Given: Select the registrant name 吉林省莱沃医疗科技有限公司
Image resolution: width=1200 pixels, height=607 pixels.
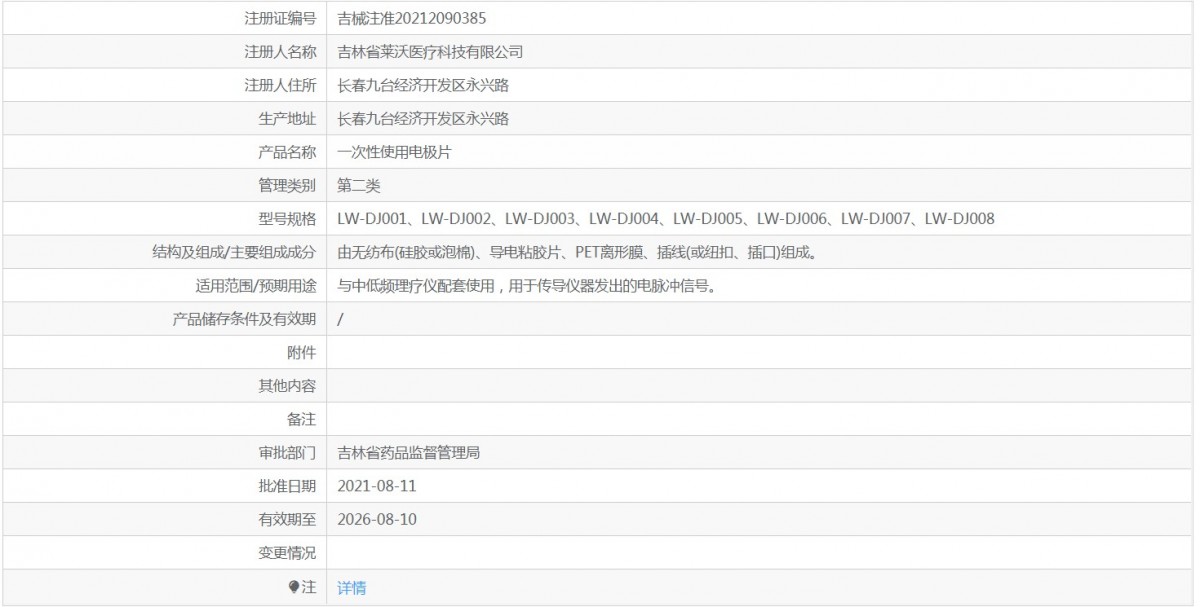Looking at the screenshot, I should pyautogui.click(x=430, y=52).
